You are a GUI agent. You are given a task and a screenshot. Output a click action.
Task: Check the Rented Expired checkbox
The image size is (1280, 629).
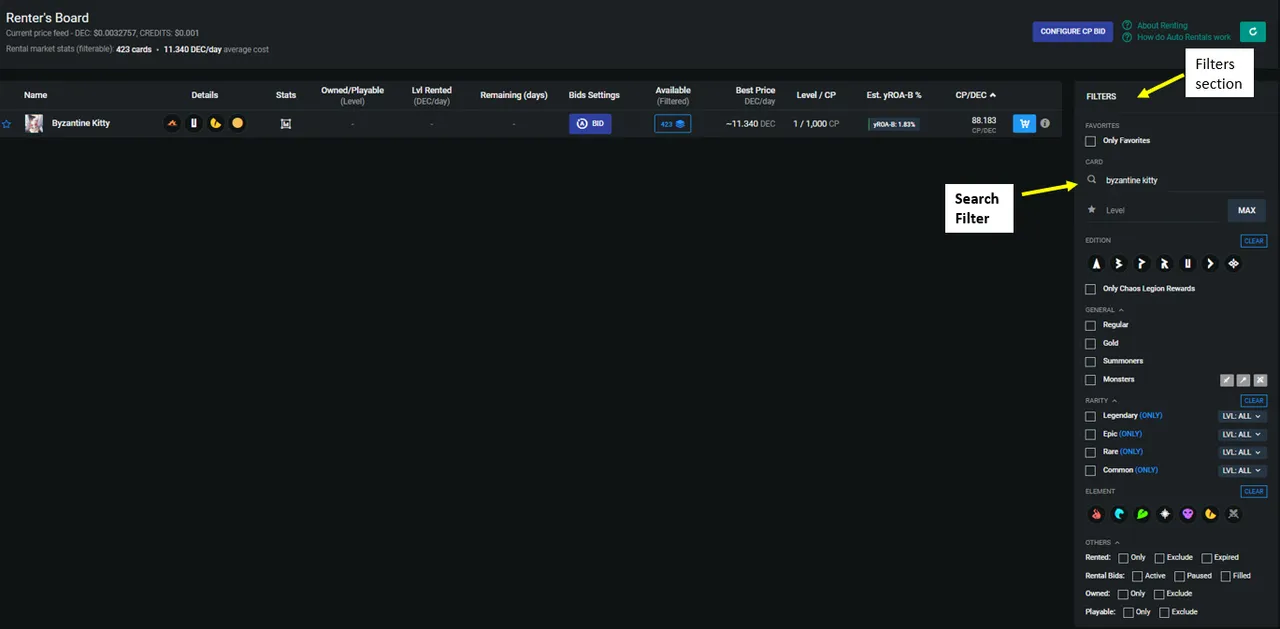[x=1207, y=558]
